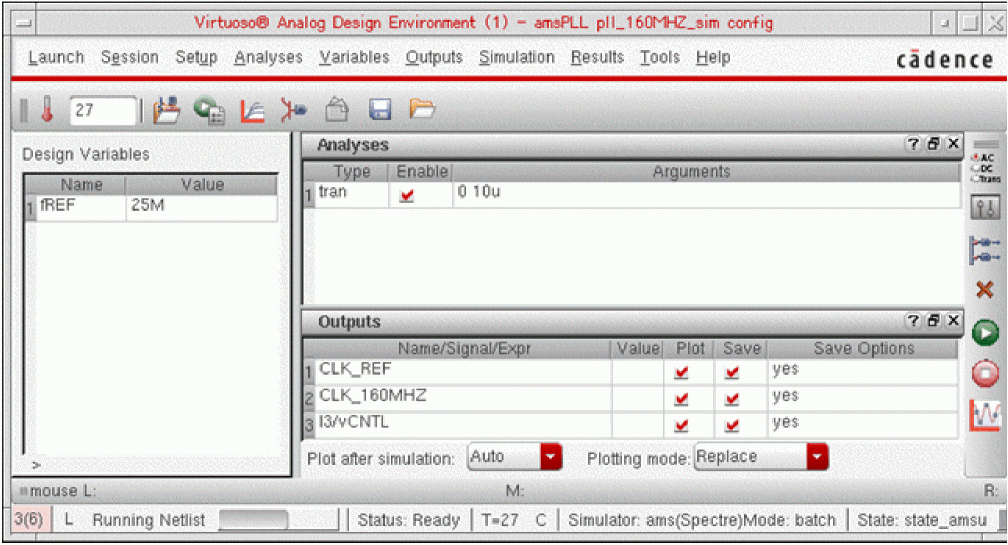
Task: Click the plot outputs waveform icon
Action: (x=985, y=415)
